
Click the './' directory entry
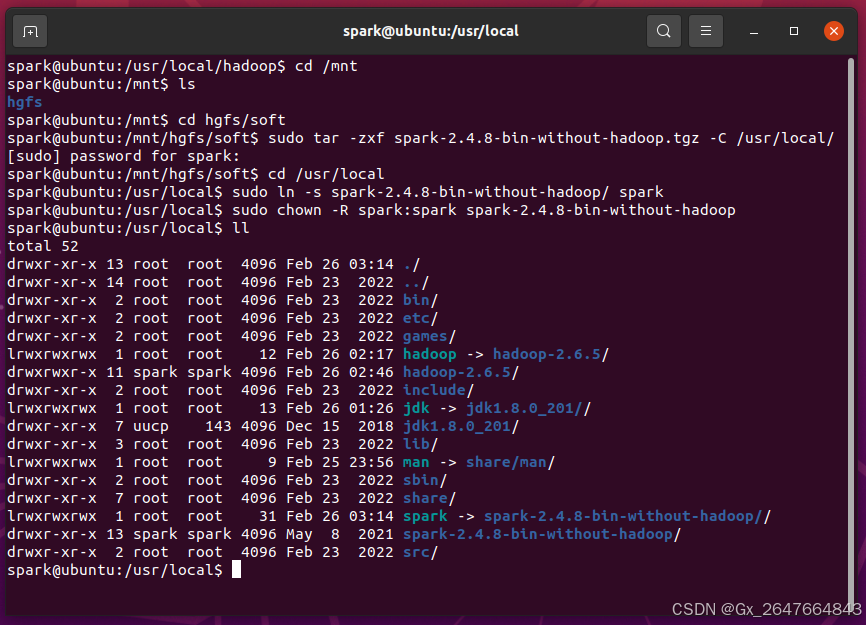point(412,264)
